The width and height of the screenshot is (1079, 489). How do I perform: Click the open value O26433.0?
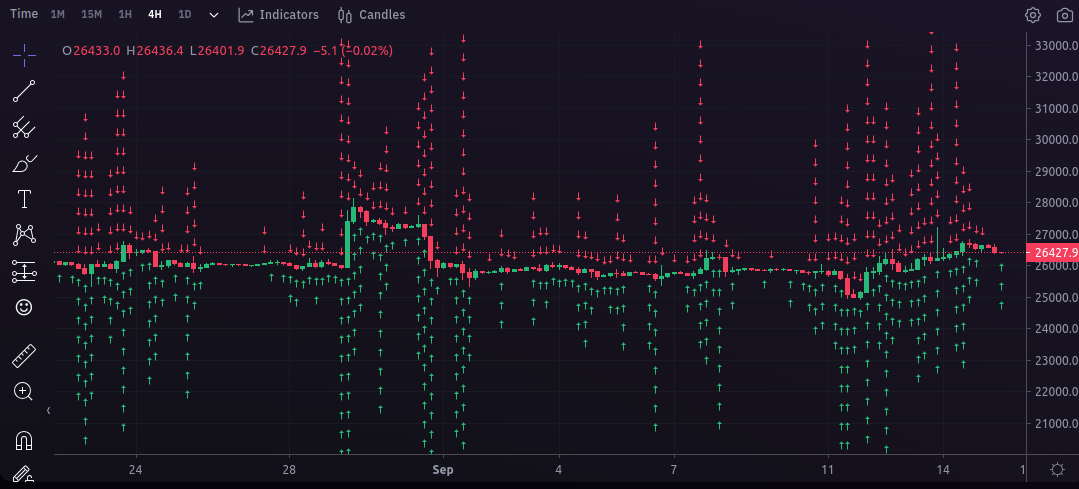click(x=92, y=50)
